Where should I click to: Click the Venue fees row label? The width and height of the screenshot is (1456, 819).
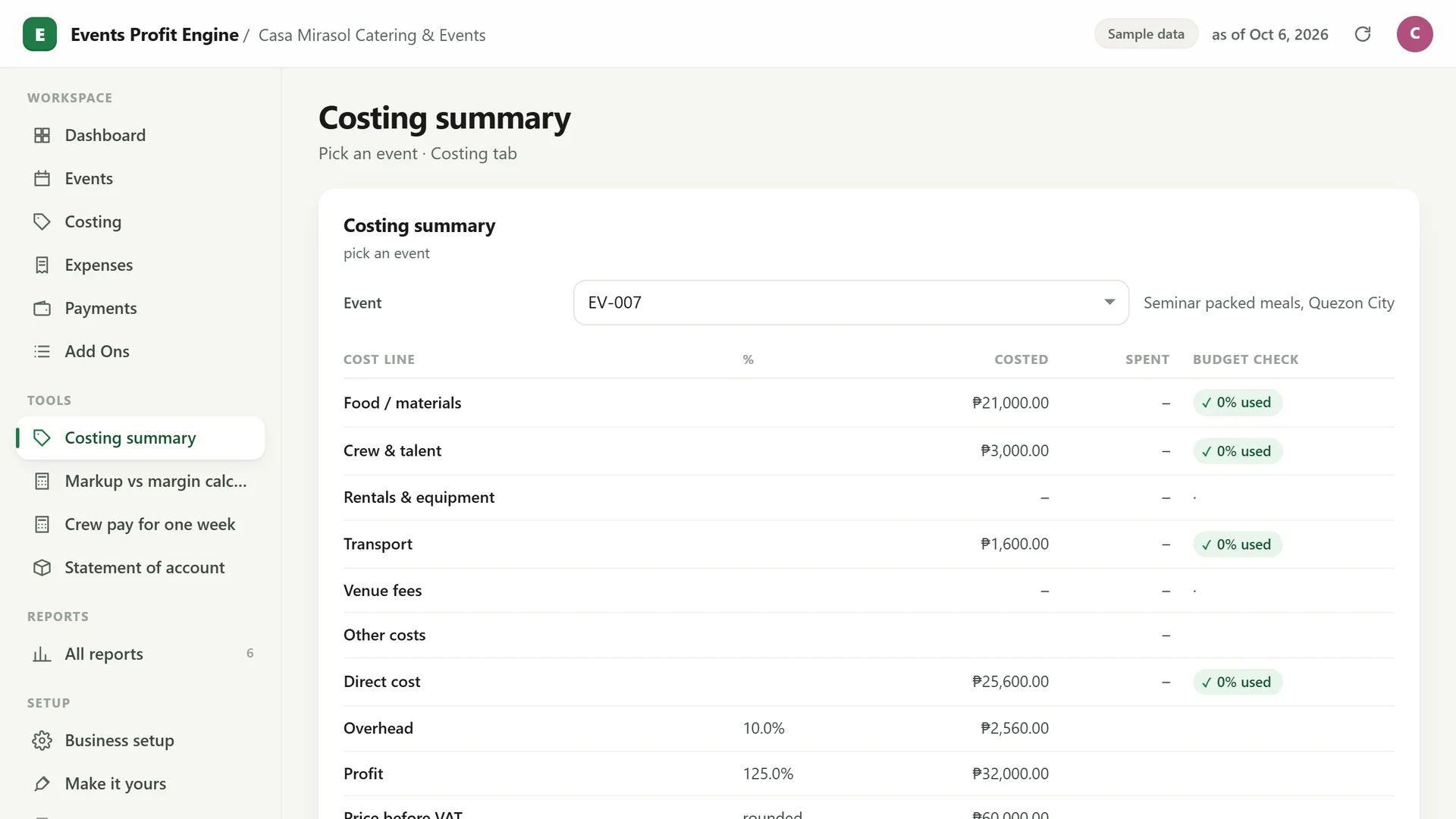coord(382,591)
